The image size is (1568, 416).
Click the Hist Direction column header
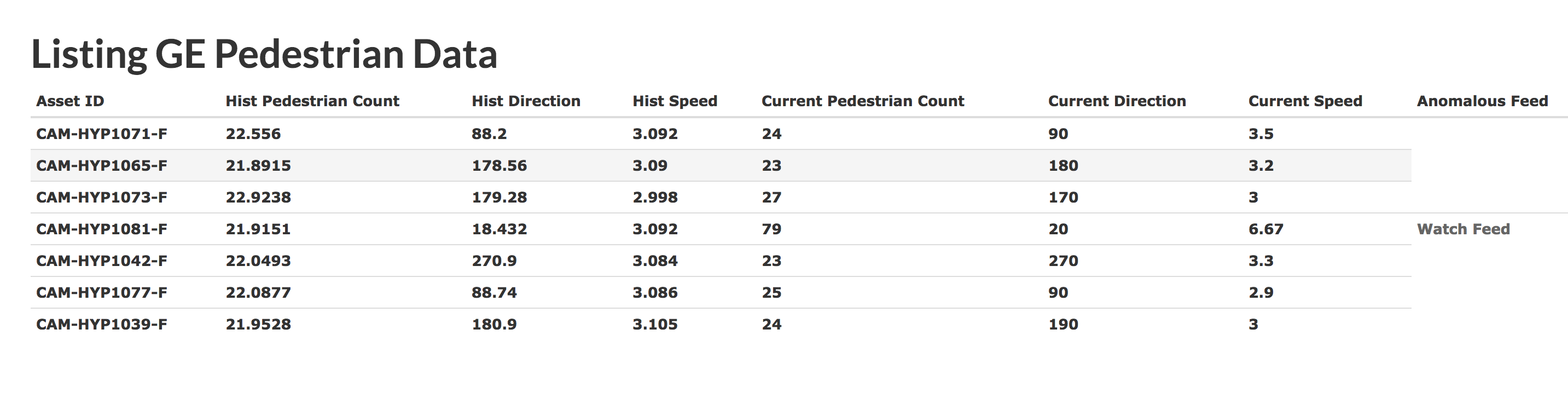(526, 101)
